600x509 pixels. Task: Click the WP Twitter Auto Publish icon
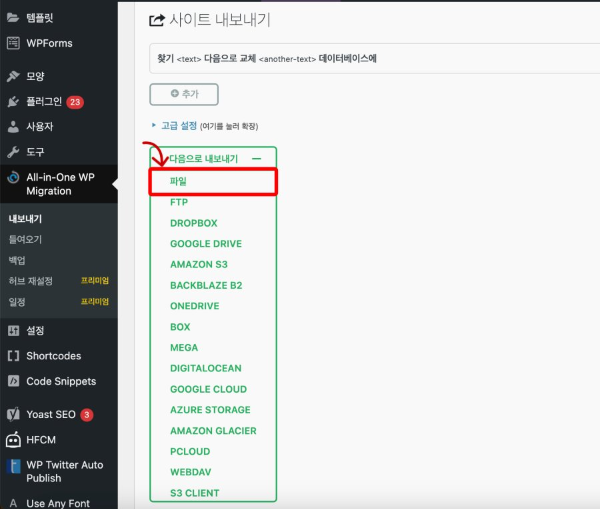pyautogui.click(x=13, y=466)
